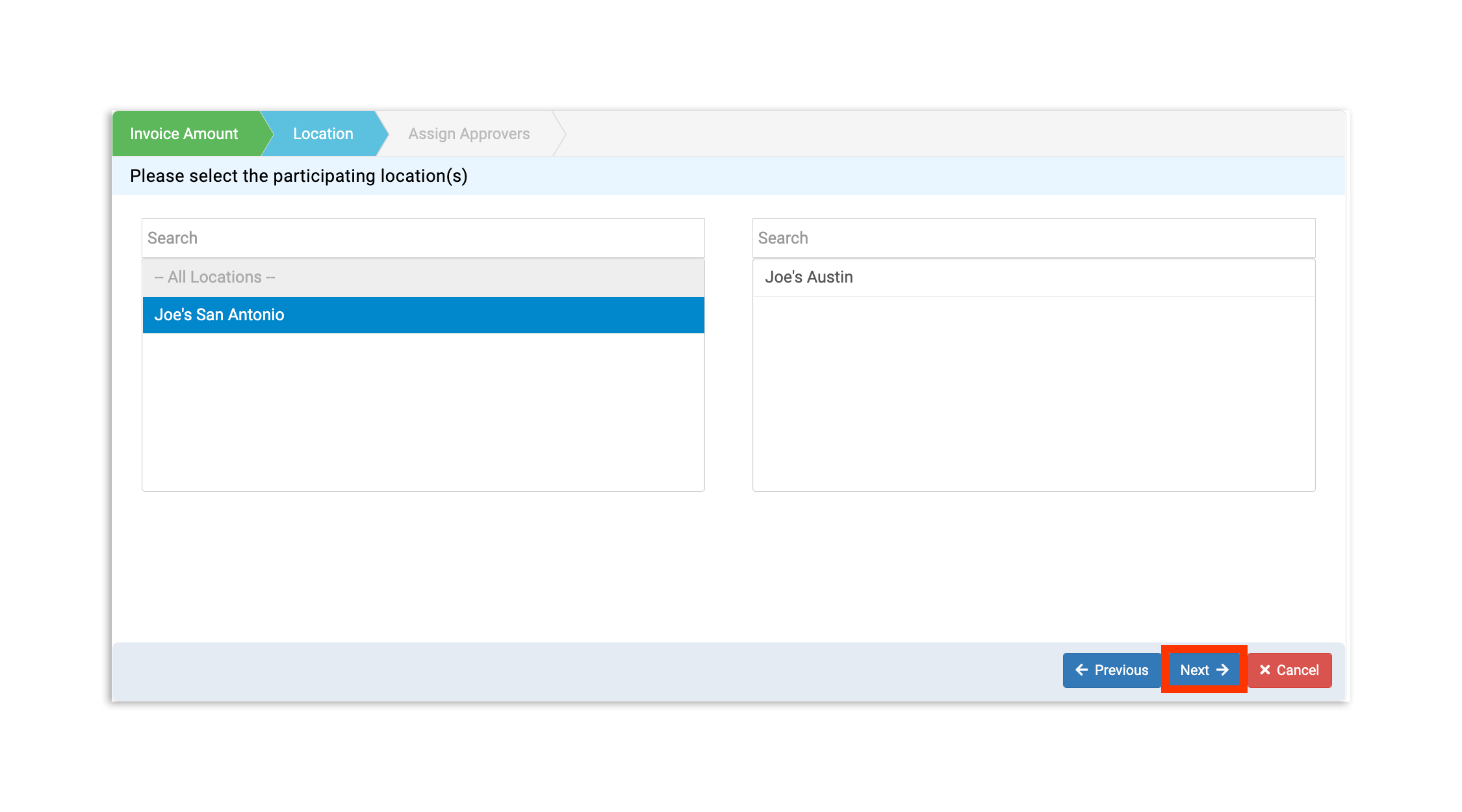Click empty space in left locations list
This screenshot has height=812, width=1462.
pyautogui.click(x=422, y=412)
